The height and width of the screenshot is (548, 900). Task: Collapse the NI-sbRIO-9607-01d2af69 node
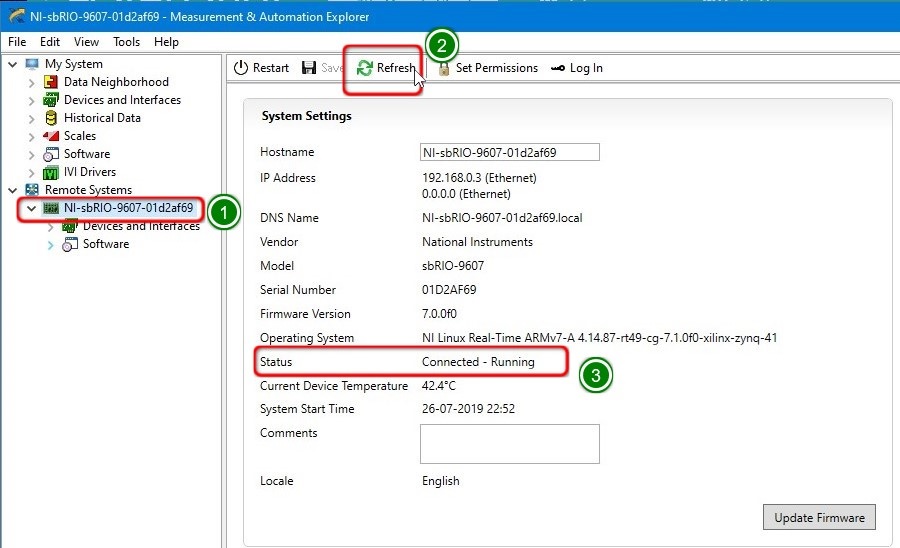click(31, 208)
